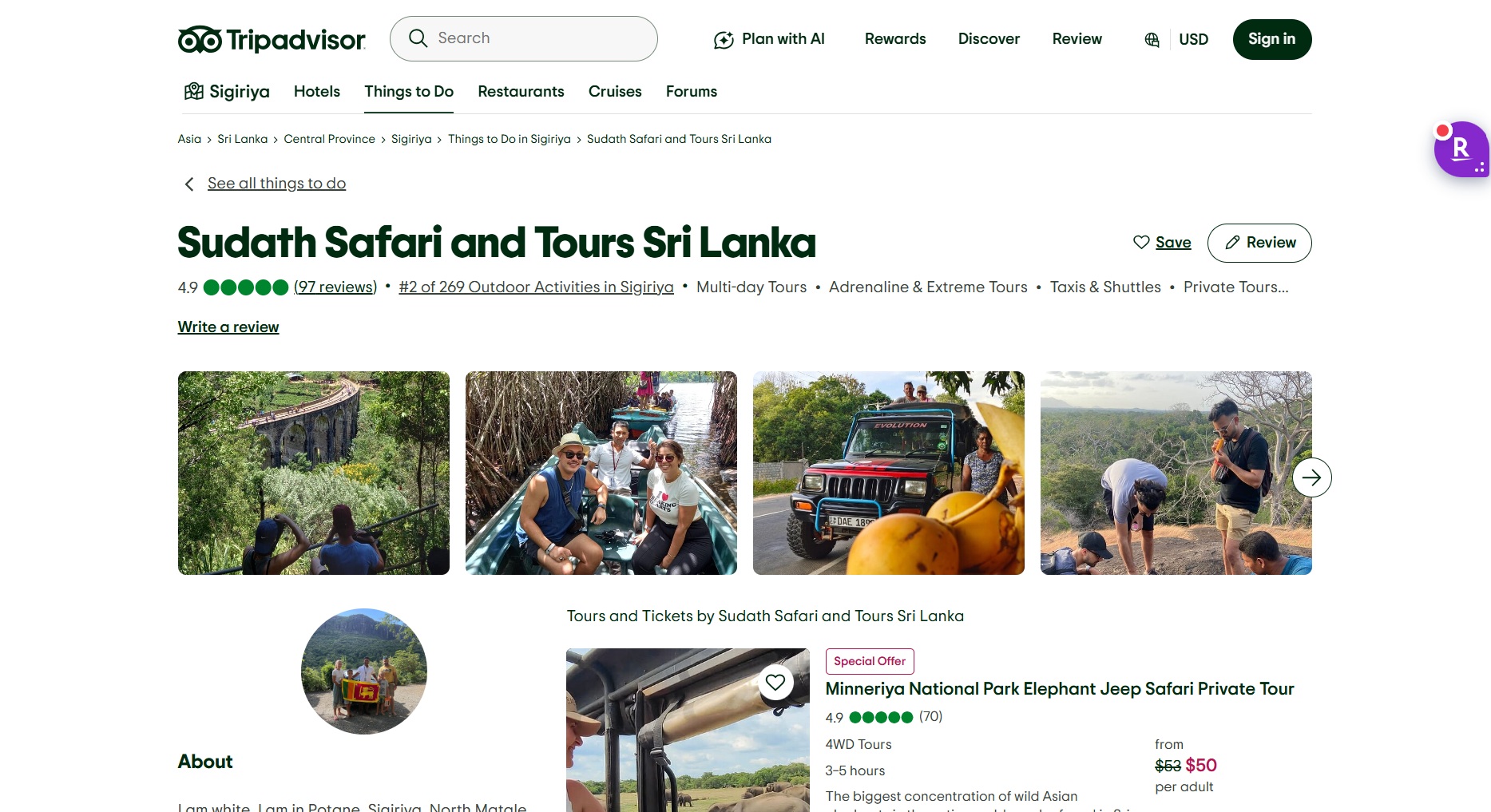Advance the photo carousel with the arrow
Viewport: 1491px width, 812px height.
(x=1311, y=477)
